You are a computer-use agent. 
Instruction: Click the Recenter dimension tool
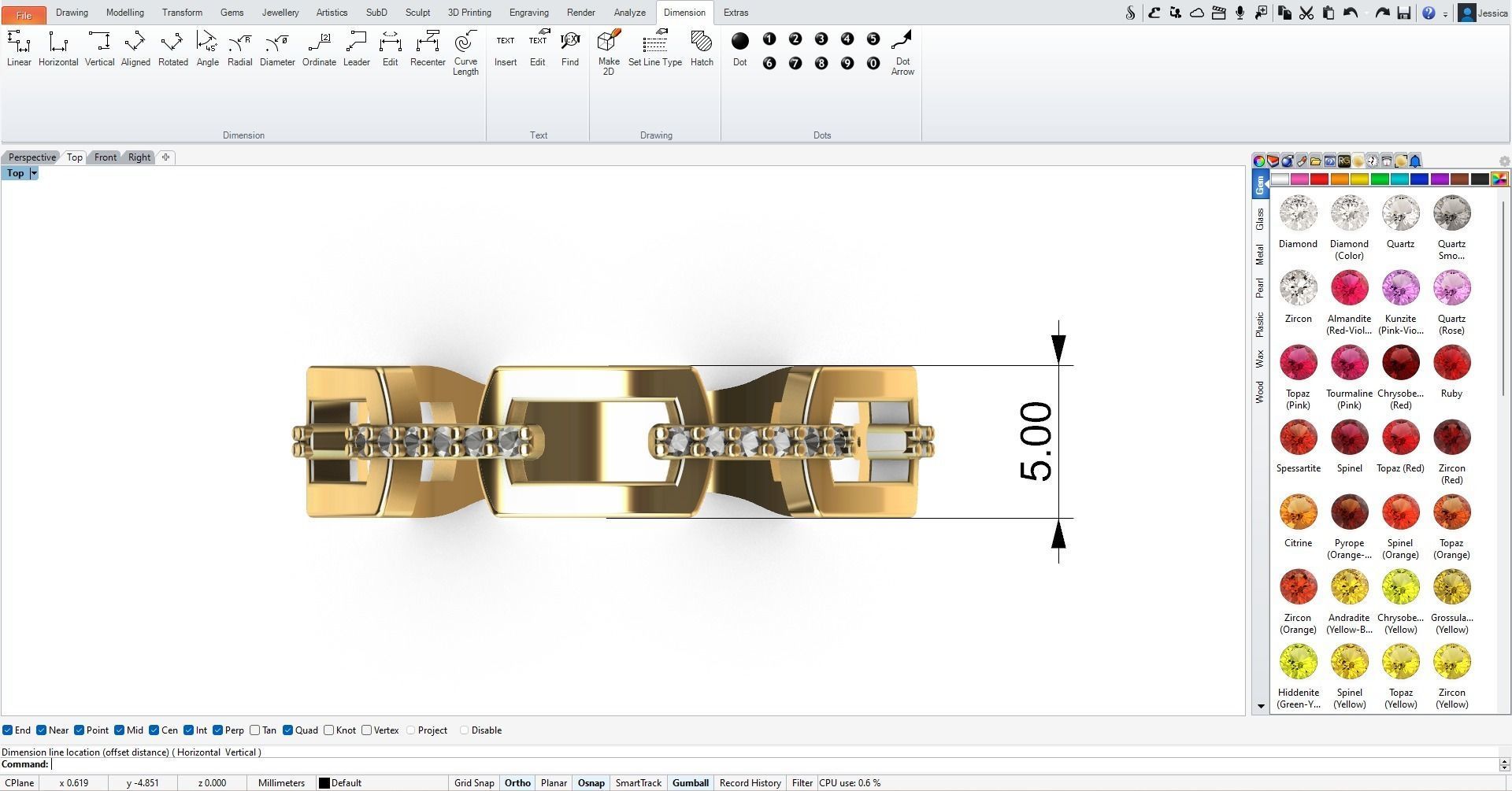point(428,49)
